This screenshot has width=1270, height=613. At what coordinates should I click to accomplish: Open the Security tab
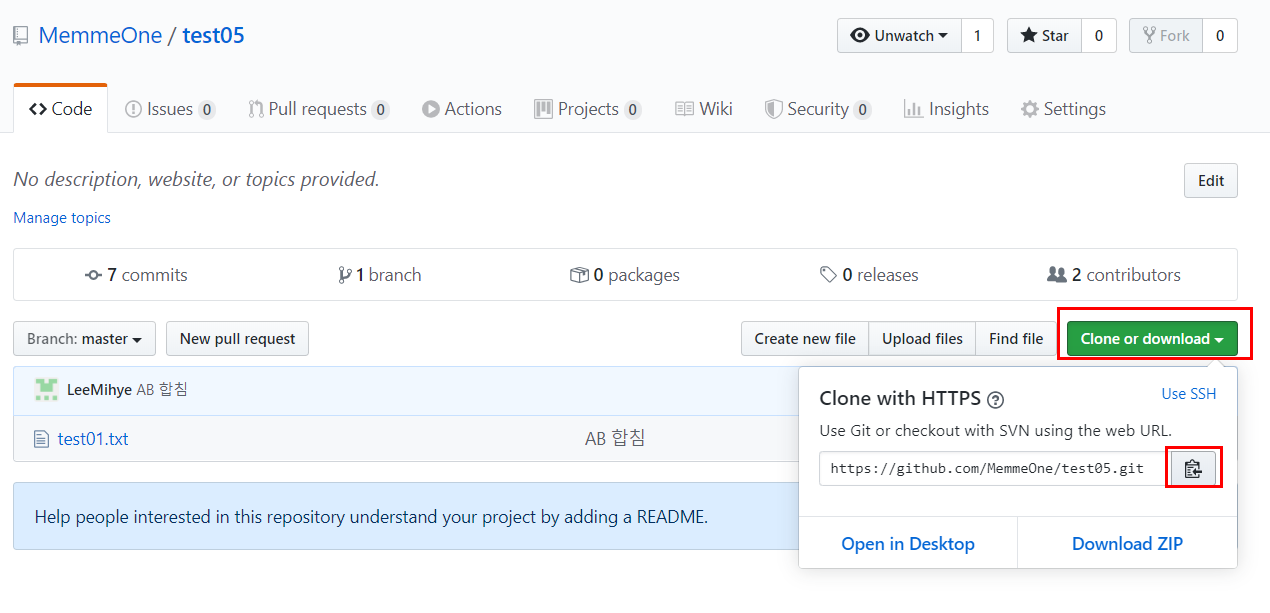818,109
